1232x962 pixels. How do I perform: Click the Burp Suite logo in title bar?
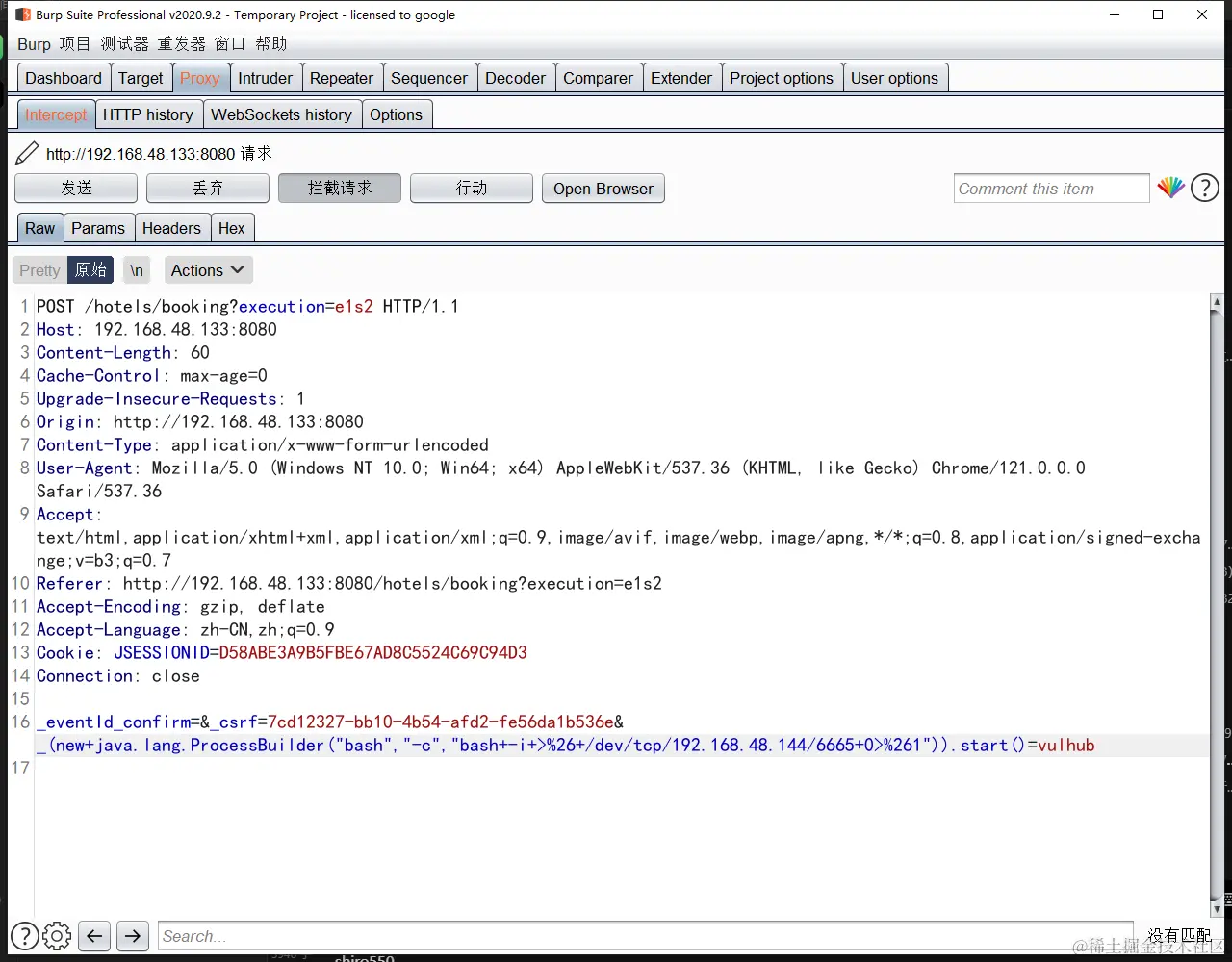[23, 14]
